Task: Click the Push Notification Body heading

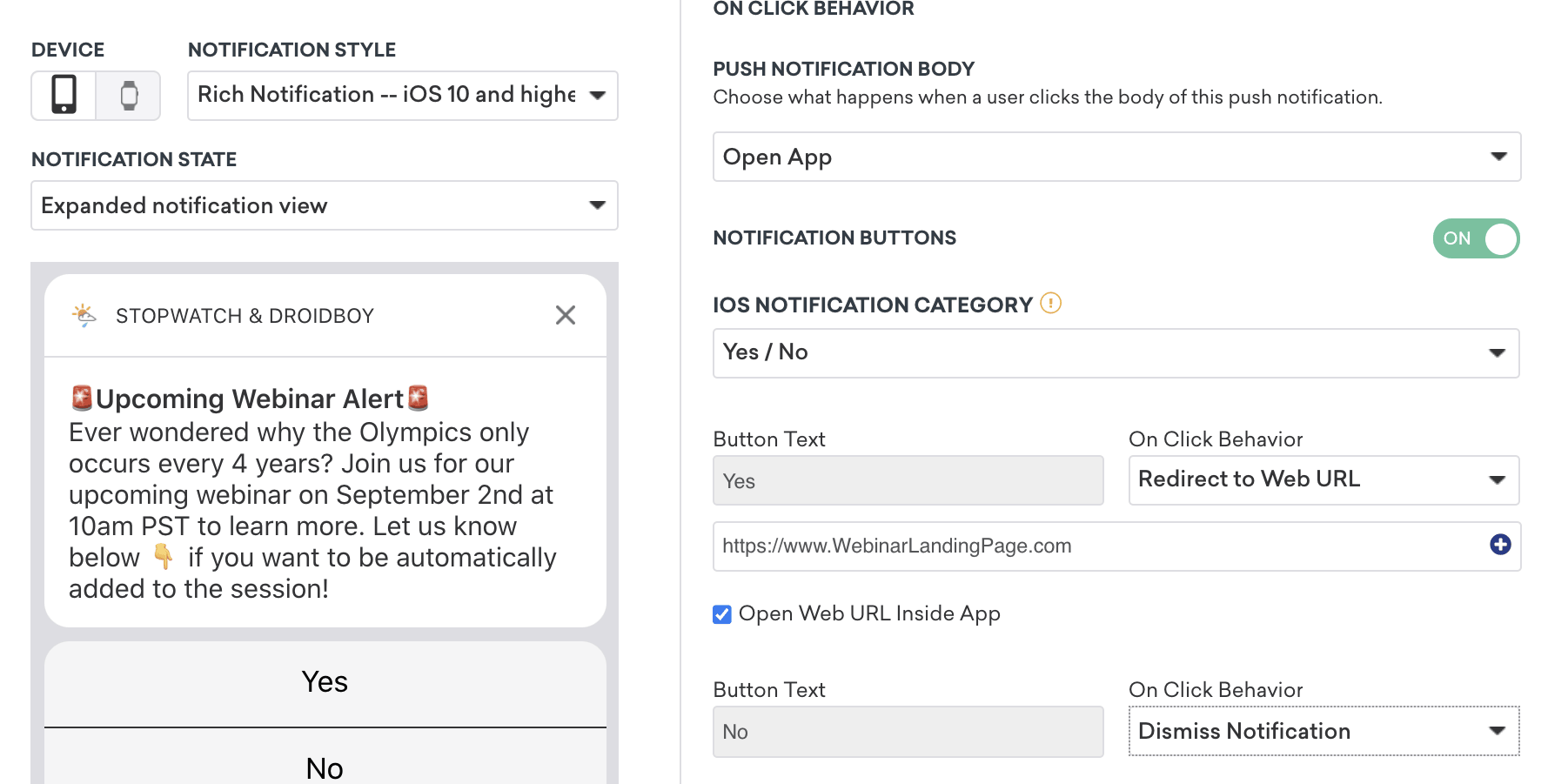Action: (x=843, y=69)
